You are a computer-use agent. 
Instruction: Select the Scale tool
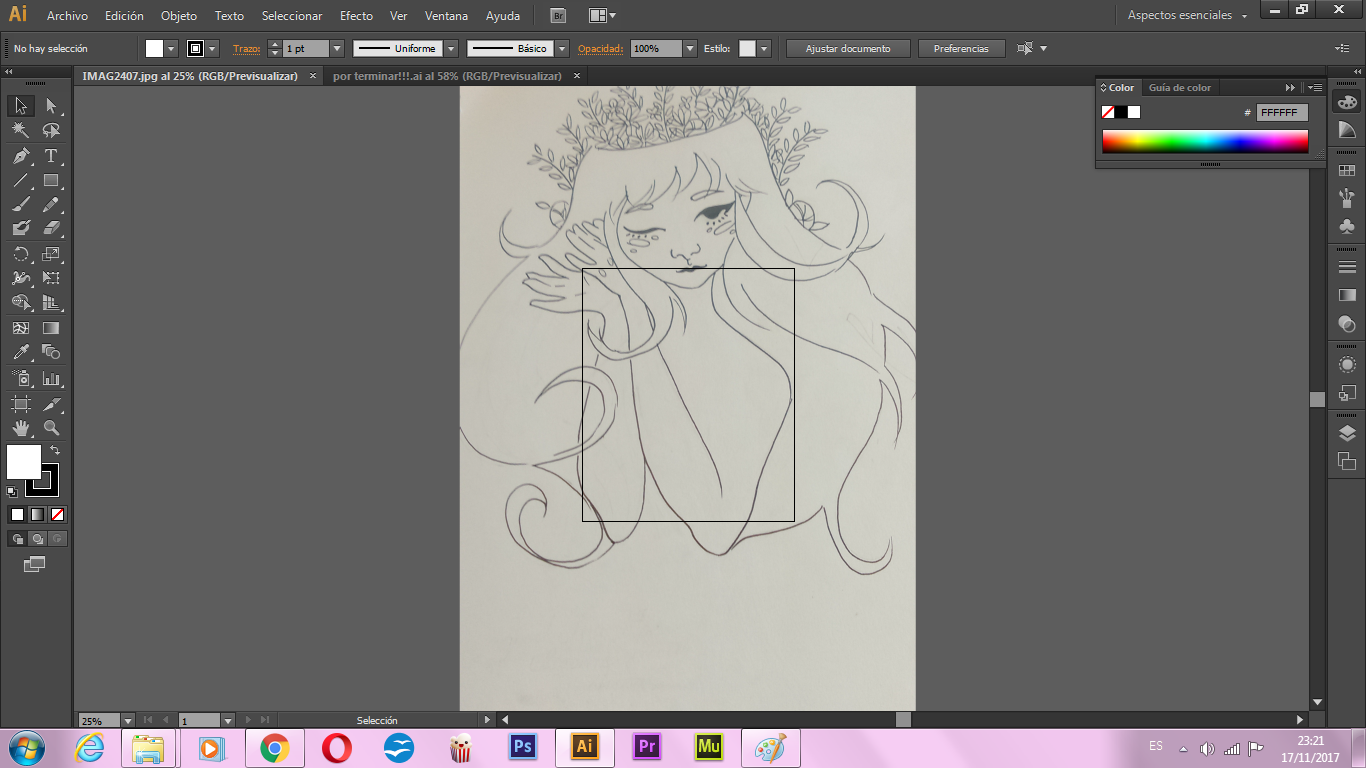(x=51, y=254)
